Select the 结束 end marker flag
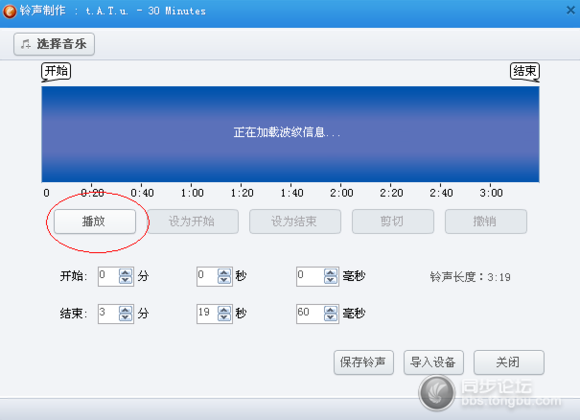580x420 pixels. coord(525,72)
